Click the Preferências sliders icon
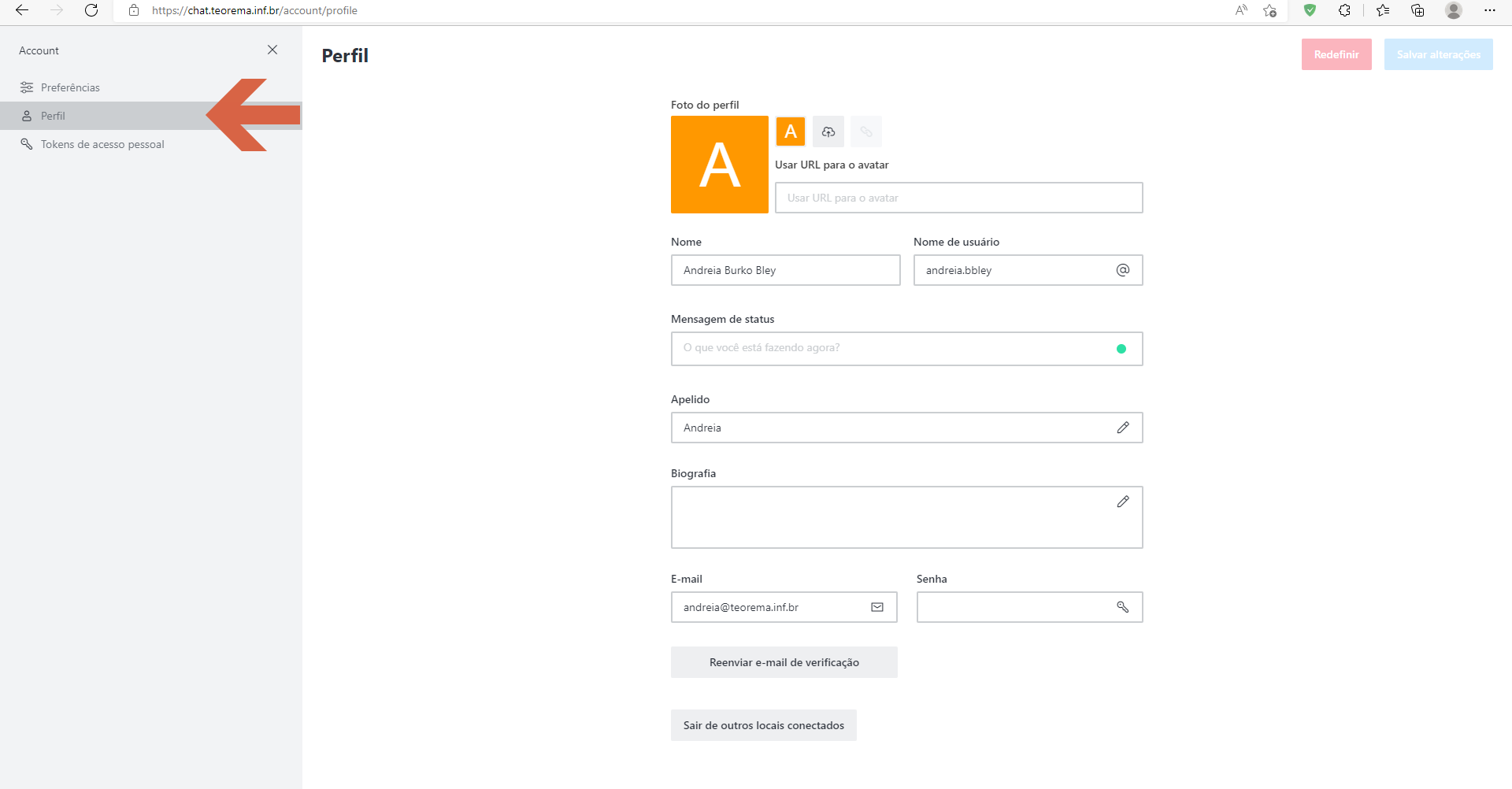This screenshot has height=789, width=1512. 27,87
